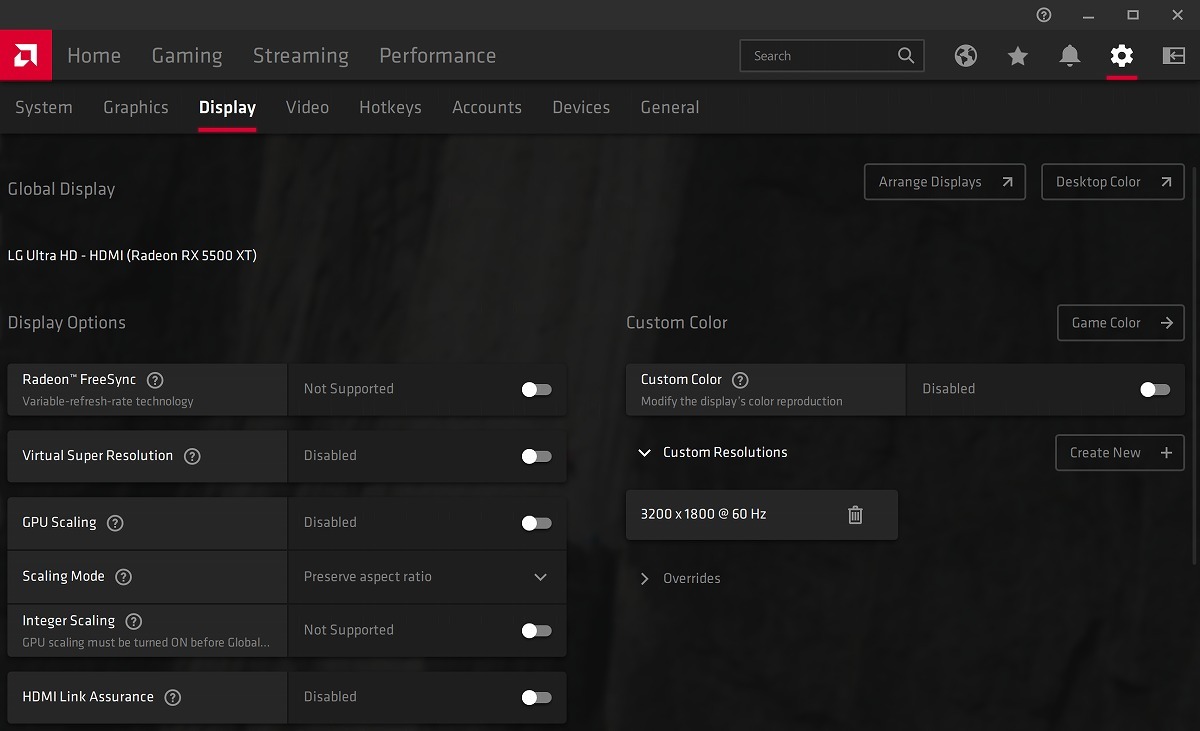Screen dimensions: 1200x731
Task: Minimize the Radeon Software window
Action: click(x=1089, y=15)
